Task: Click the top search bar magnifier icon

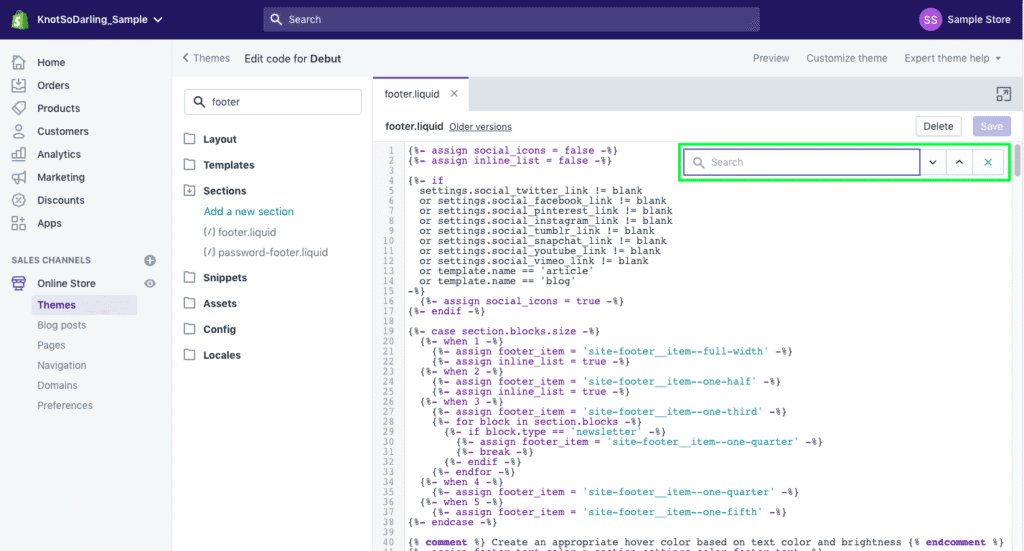Action: [276, 20]
